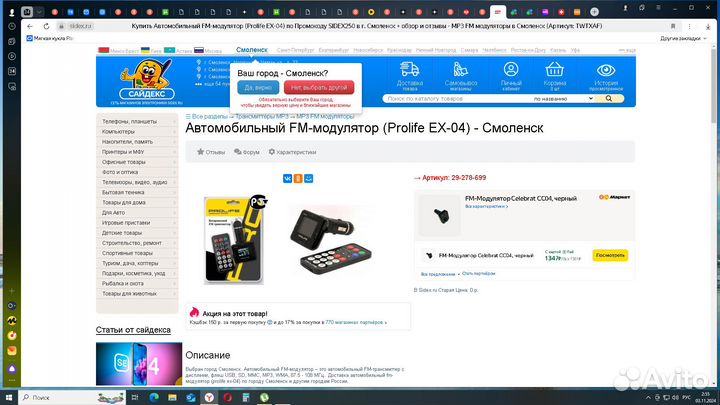Open the Характеристики tab
Screen dimensions: 720x405
pyautogui.click(x=292, y=152)
